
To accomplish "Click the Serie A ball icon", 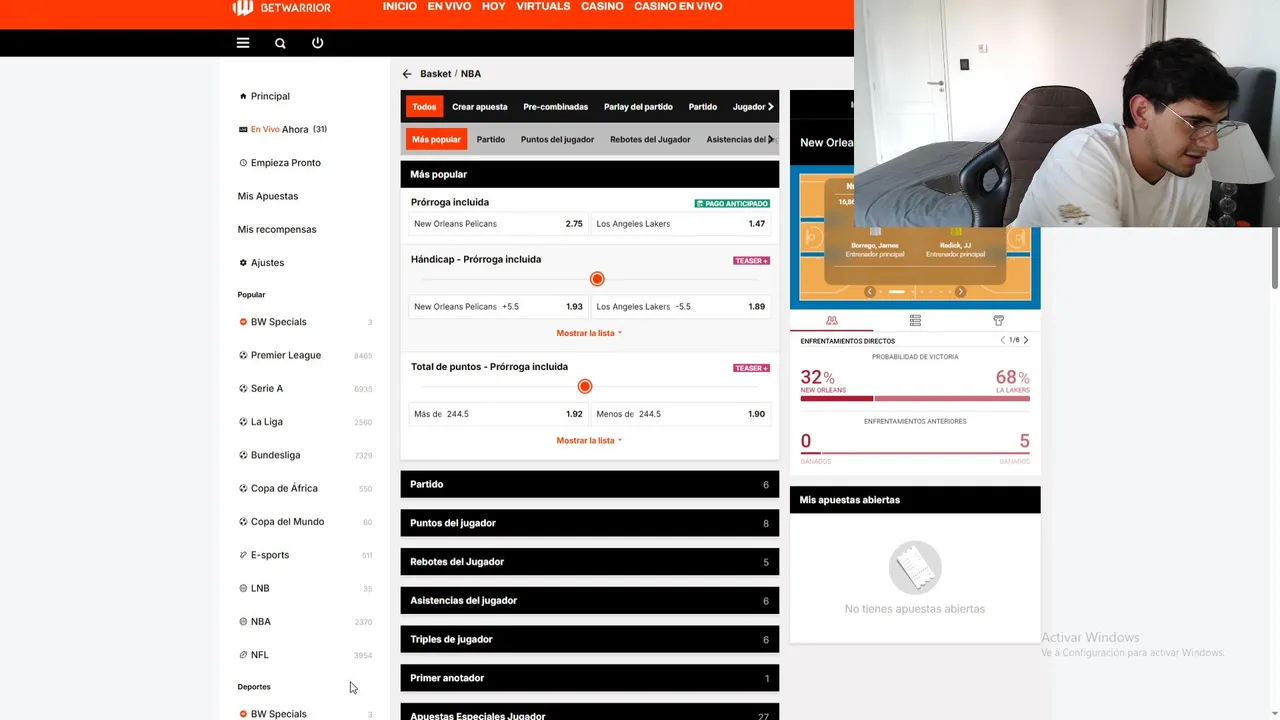I will pos(243,389).
